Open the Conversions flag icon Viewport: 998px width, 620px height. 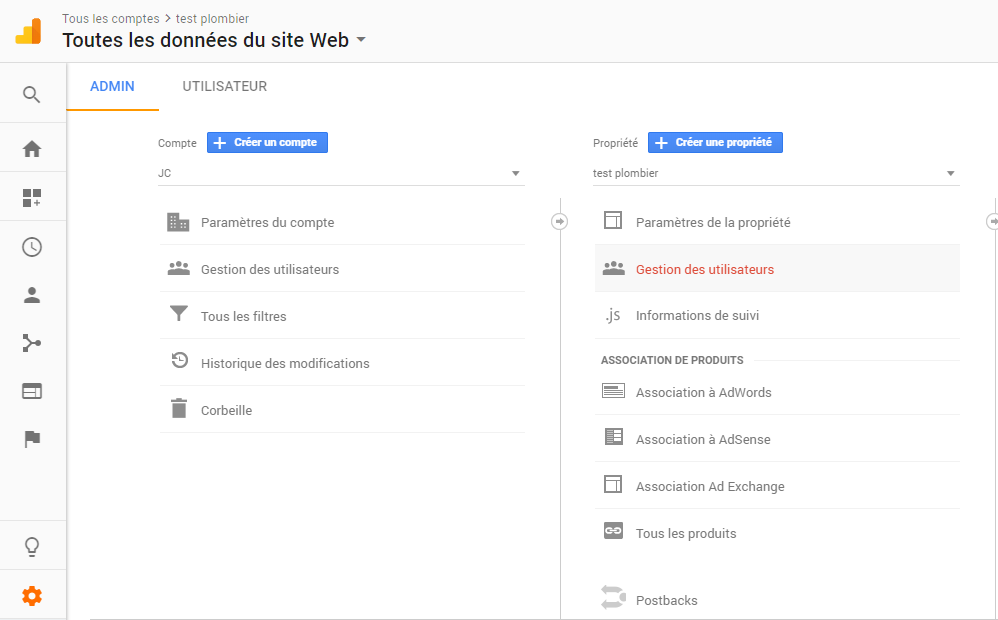(x=32, y=439)
